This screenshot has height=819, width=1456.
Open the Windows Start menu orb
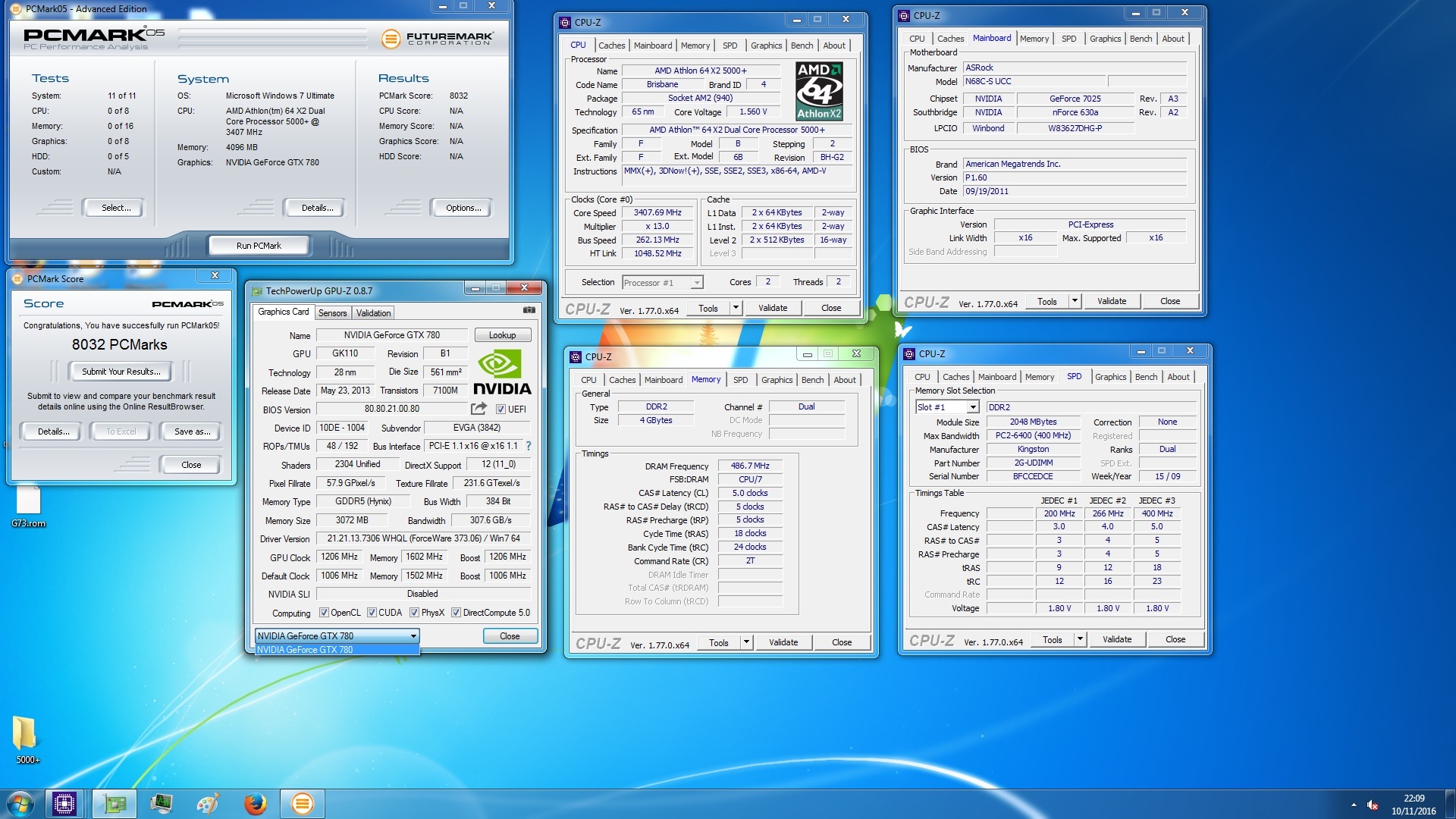[20, 804]
